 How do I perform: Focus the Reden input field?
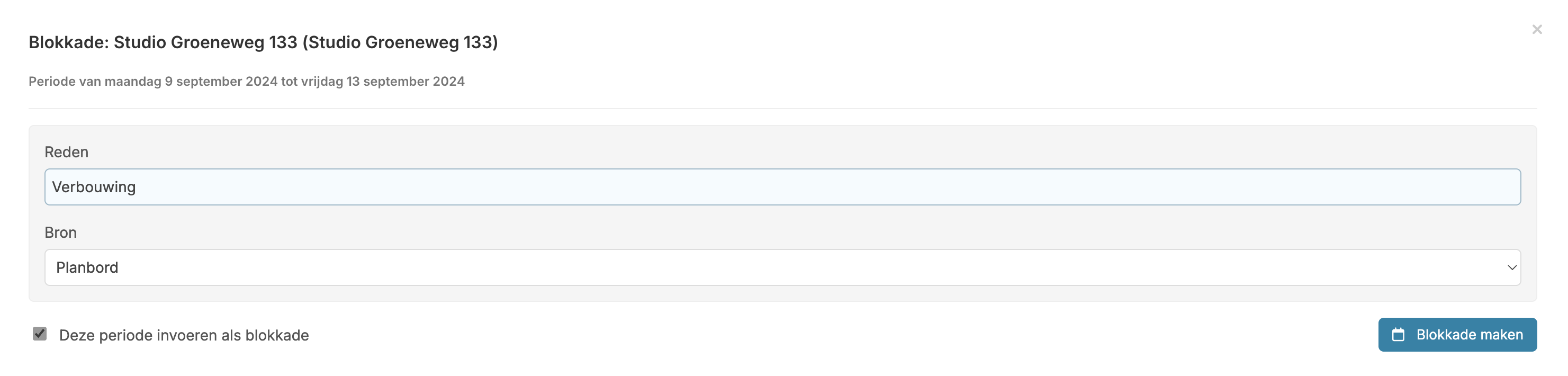(x=782, y=187)
